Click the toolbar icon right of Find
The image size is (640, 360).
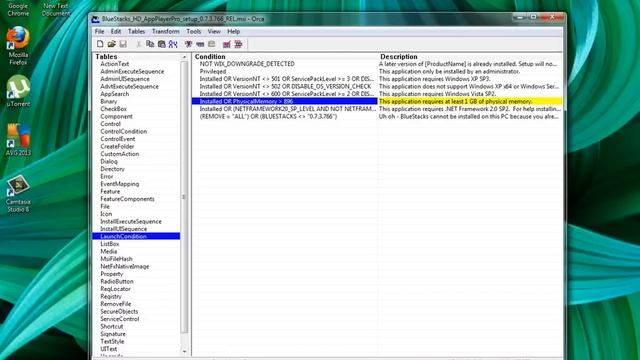188,44
